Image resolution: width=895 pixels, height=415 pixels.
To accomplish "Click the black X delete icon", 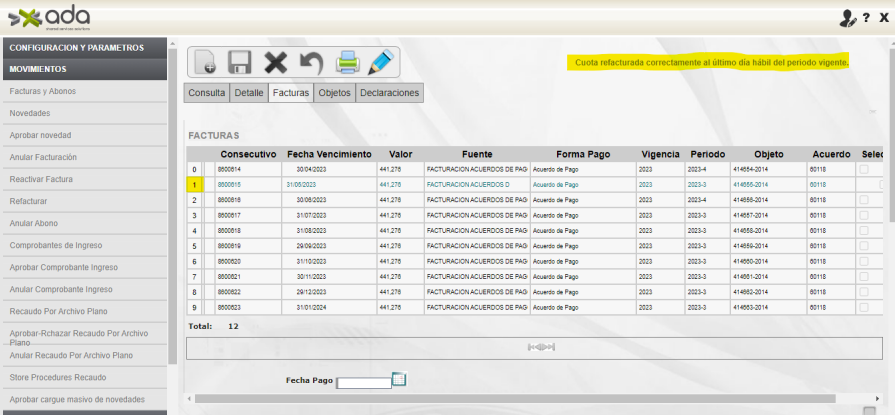I will [x=275, y=63].
